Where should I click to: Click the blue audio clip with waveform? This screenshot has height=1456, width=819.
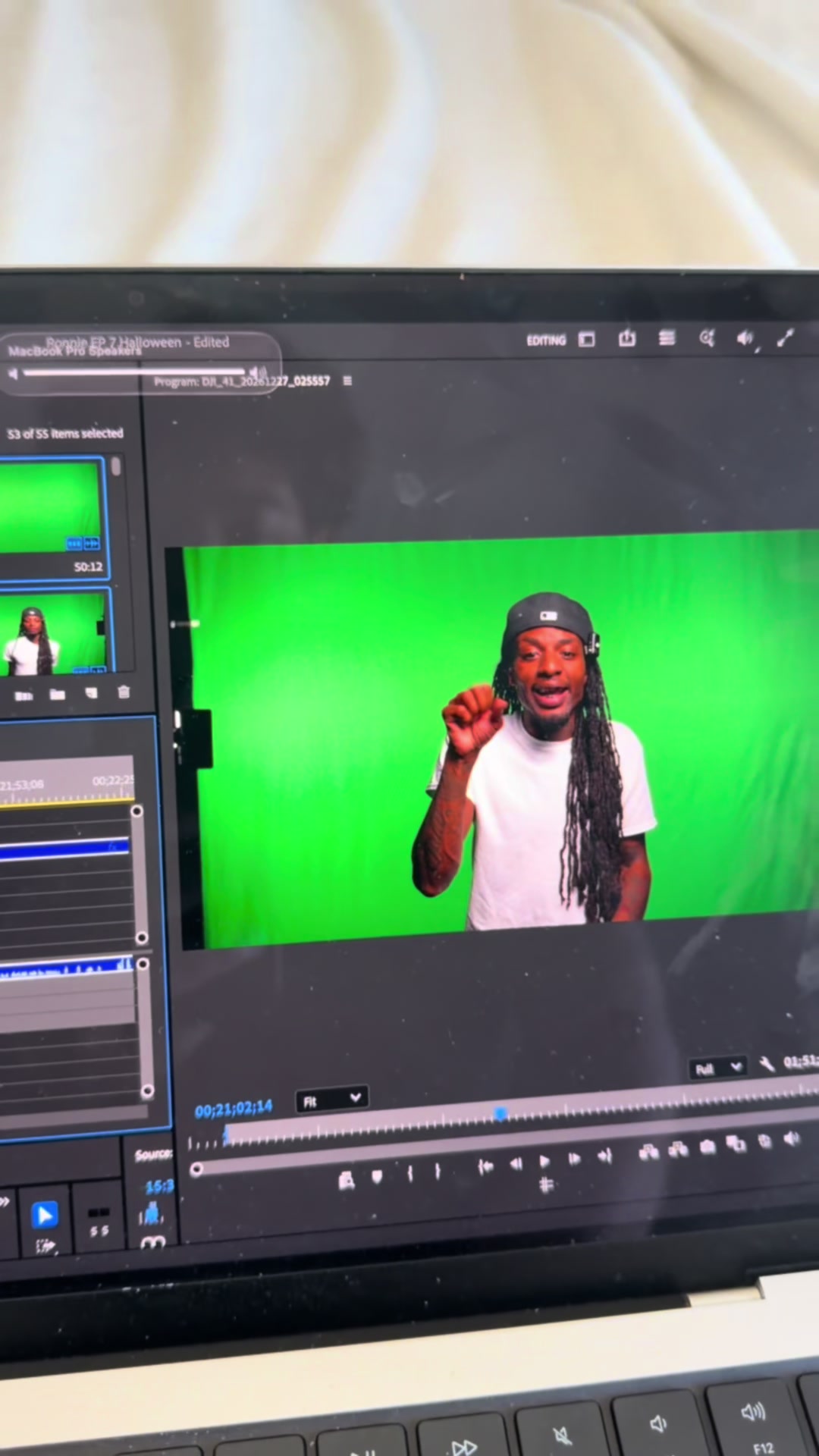[x=67, y=968]
